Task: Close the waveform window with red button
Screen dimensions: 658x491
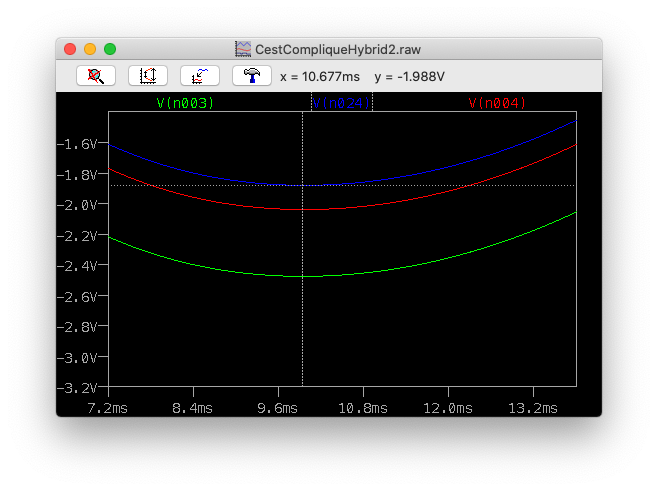Action: coord(70,49)
